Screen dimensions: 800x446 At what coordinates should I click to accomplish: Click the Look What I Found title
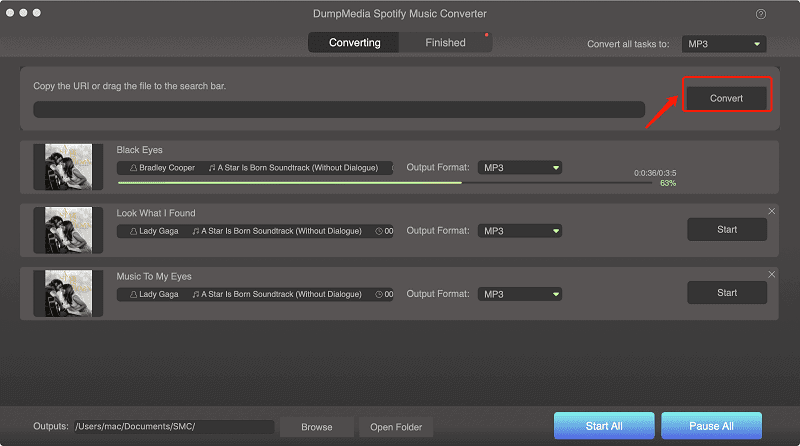(x=156, y=213)
